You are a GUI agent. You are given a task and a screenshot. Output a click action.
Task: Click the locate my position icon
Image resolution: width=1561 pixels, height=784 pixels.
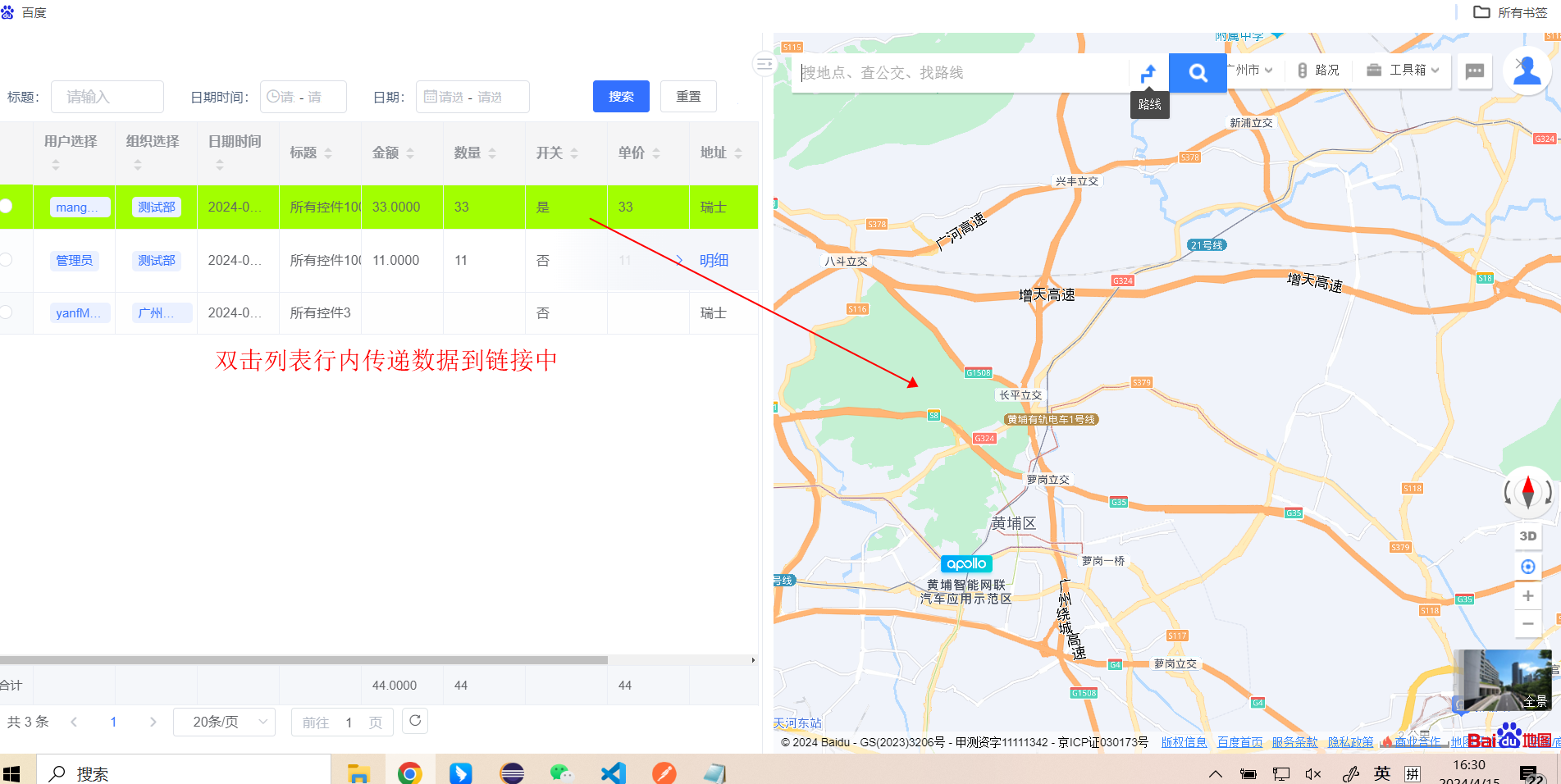[x=1527, y=567]
